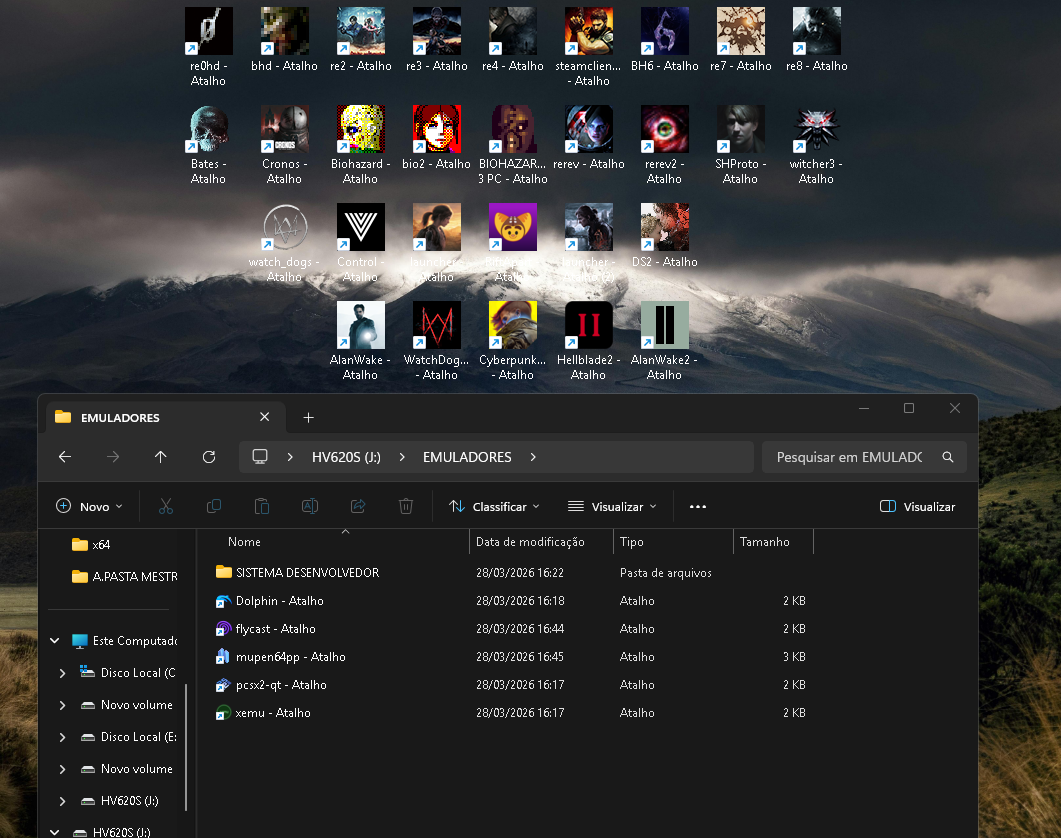Click the Pesquisar em EMULADORES search box
Viewport: 1061px width, 838px height.
[x=864, y=457]
